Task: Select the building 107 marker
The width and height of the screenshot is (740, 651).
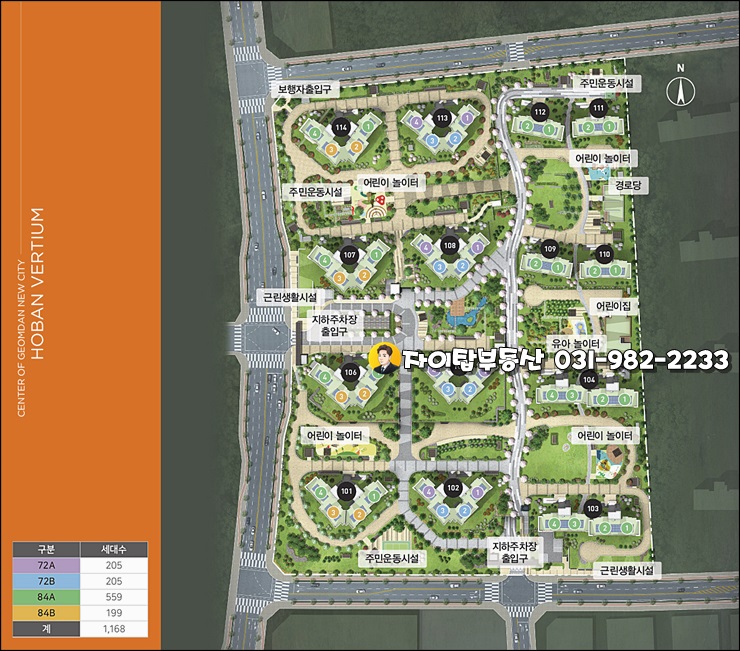Action: pyautogui.click(x=349, y=255)
